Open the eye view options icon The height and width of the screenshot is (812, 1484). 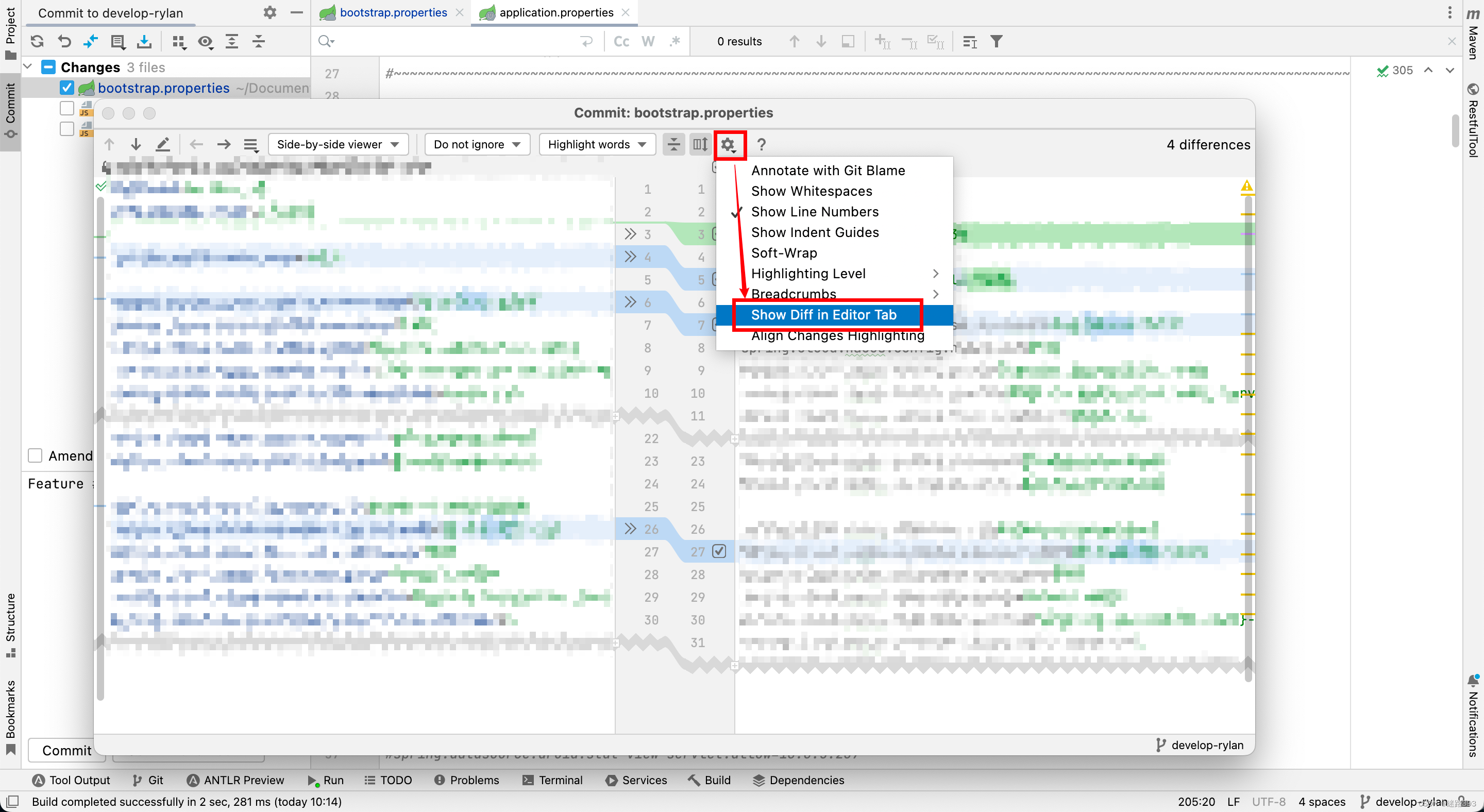click(x=205, y=41)
